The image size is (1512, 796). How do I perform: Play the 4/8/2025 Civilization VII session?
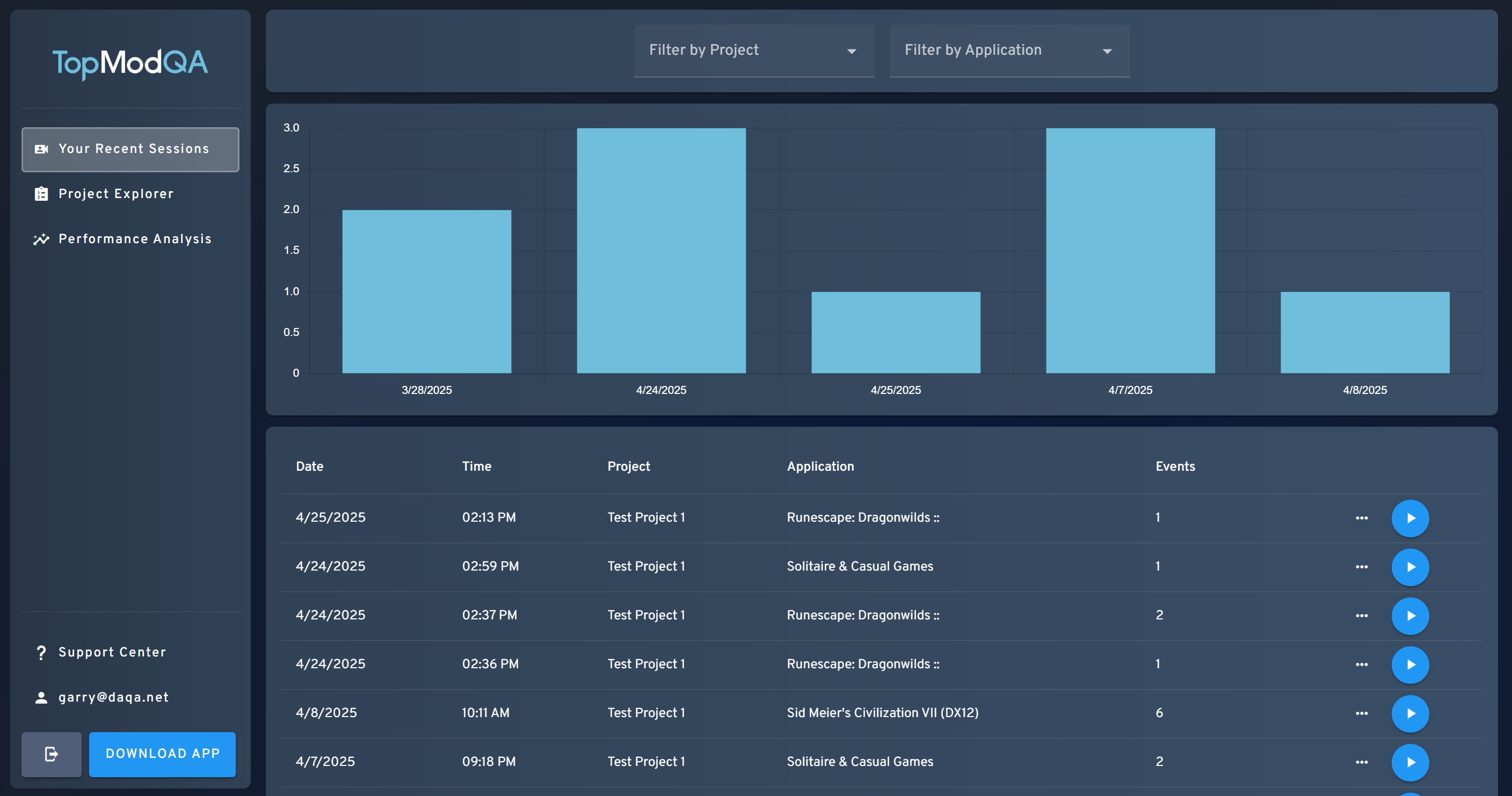pyautogui.click(x=1410, y=713)
